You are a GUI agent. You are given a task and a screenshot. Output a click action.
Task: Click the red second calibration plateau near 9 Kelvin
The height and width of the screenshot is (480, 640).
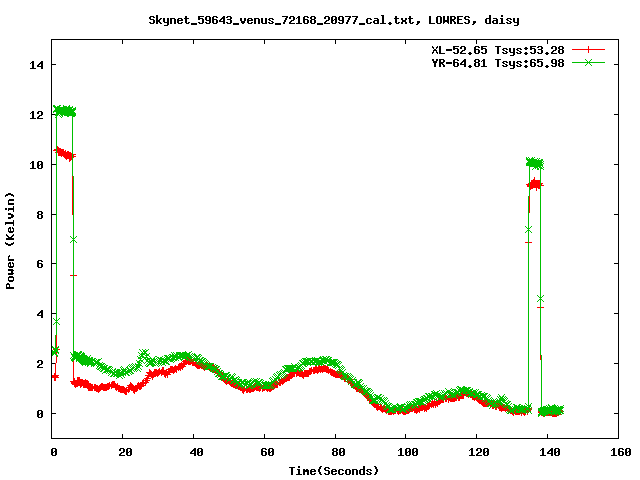tap(535, 184)
